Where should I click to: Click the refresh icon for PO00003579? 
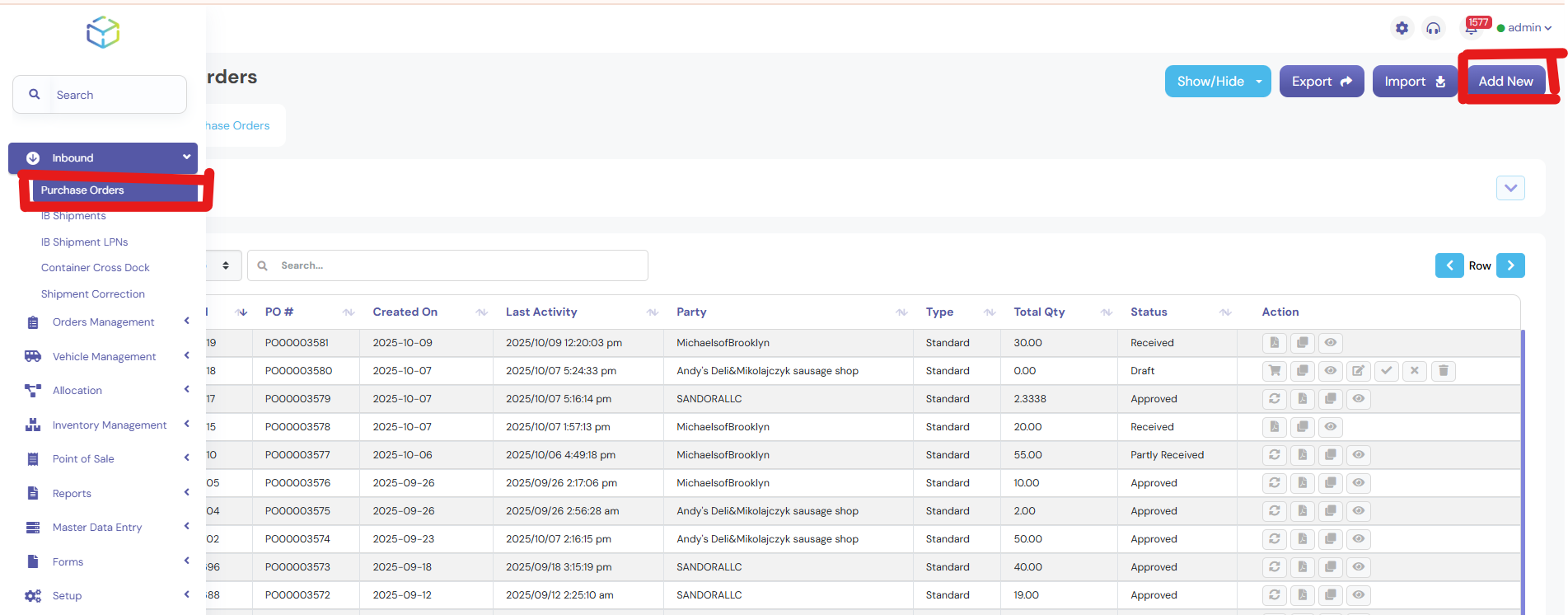1275,399
